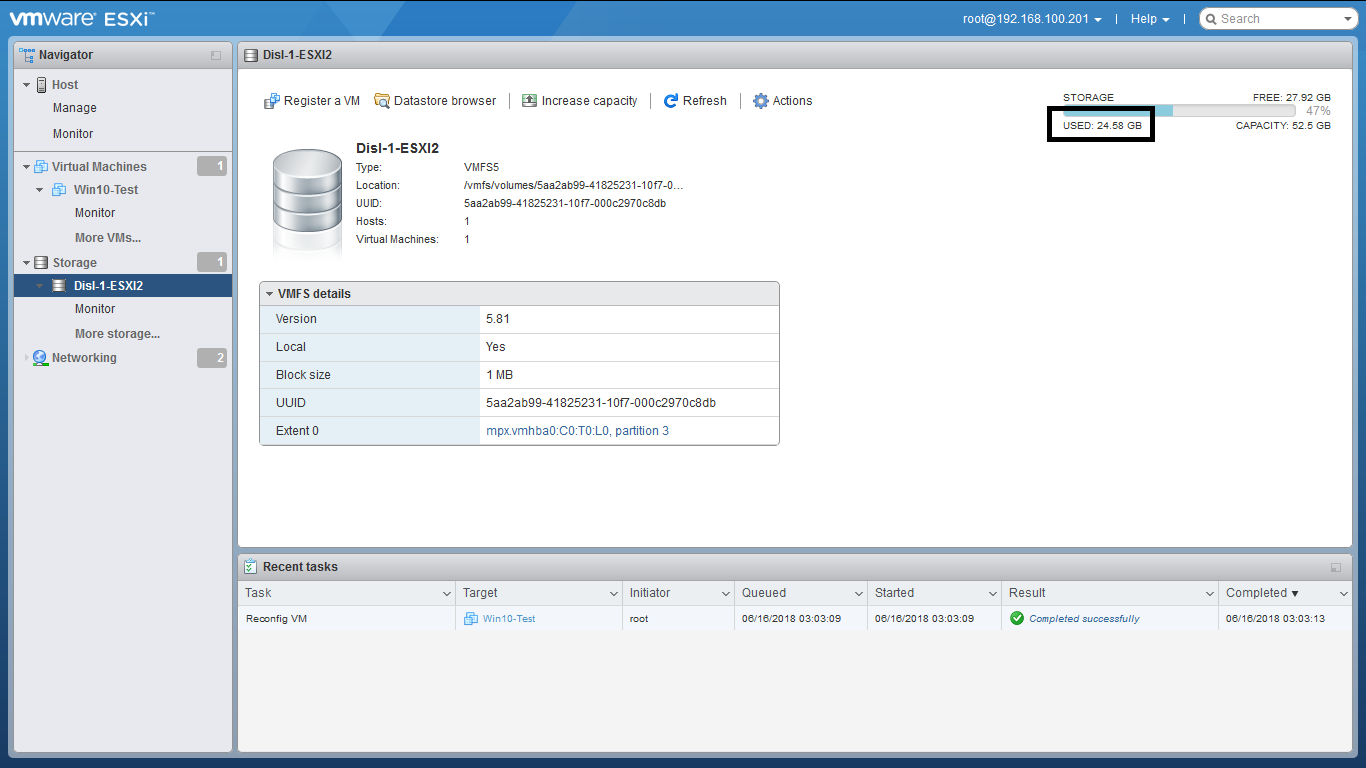
Task: Click the Block size value 1 MB
Action: pyautogui.click(x=500, y=375)
